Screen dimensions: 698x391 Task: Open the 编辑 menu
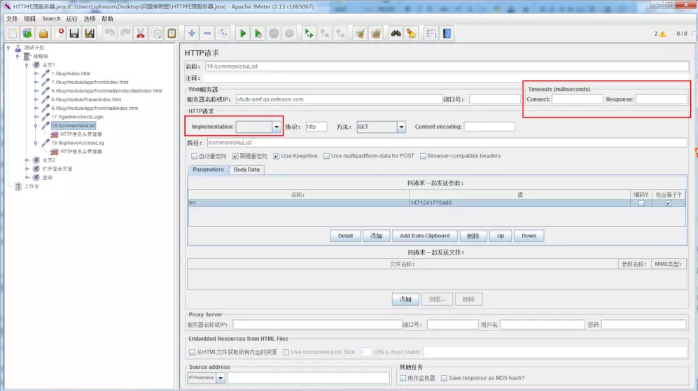pos(30,19)
